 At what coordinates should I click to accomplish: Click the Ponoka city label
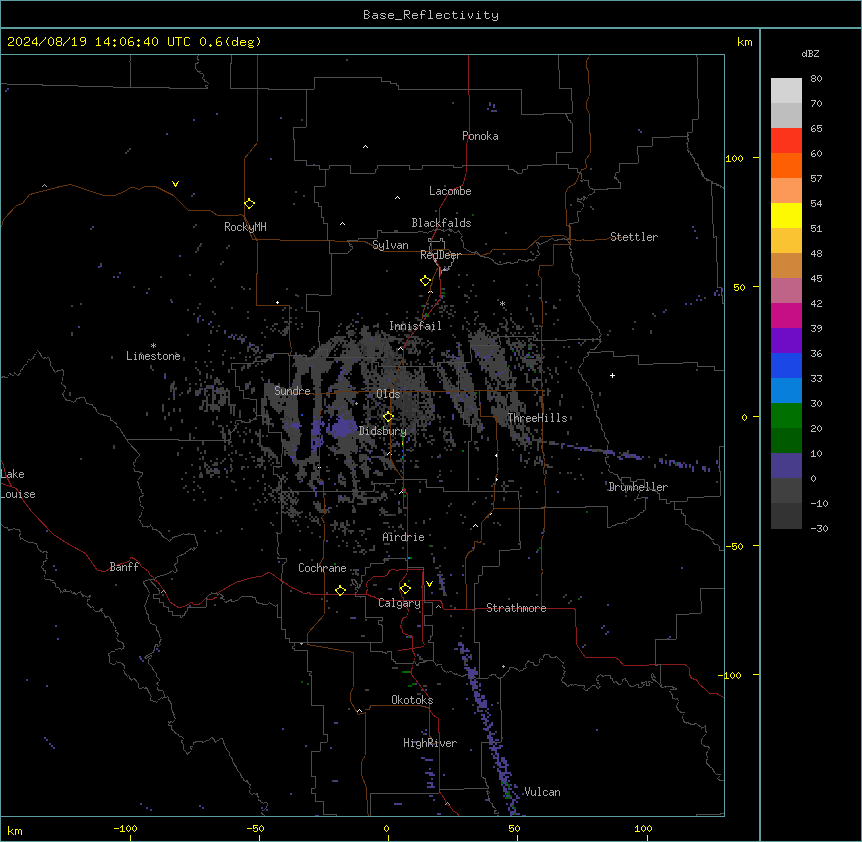480,136
